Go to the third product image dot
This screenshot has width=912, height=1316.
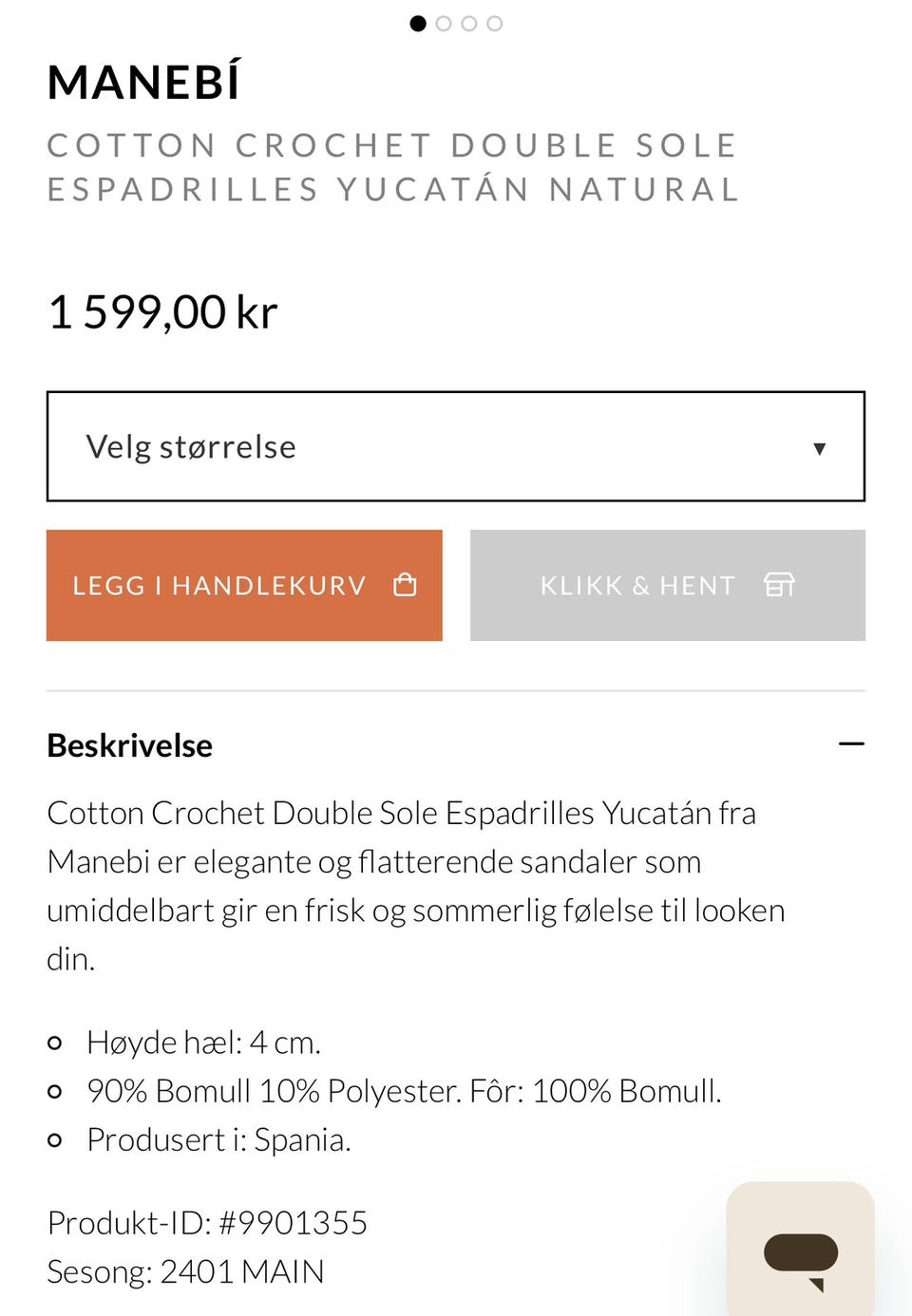(469, 24)
